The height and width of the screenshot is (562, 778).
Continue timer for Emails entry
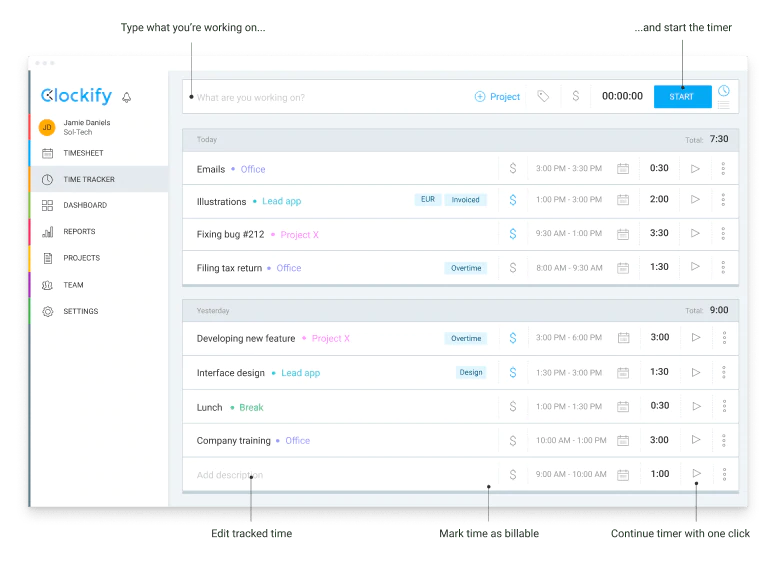coord(695,169)
